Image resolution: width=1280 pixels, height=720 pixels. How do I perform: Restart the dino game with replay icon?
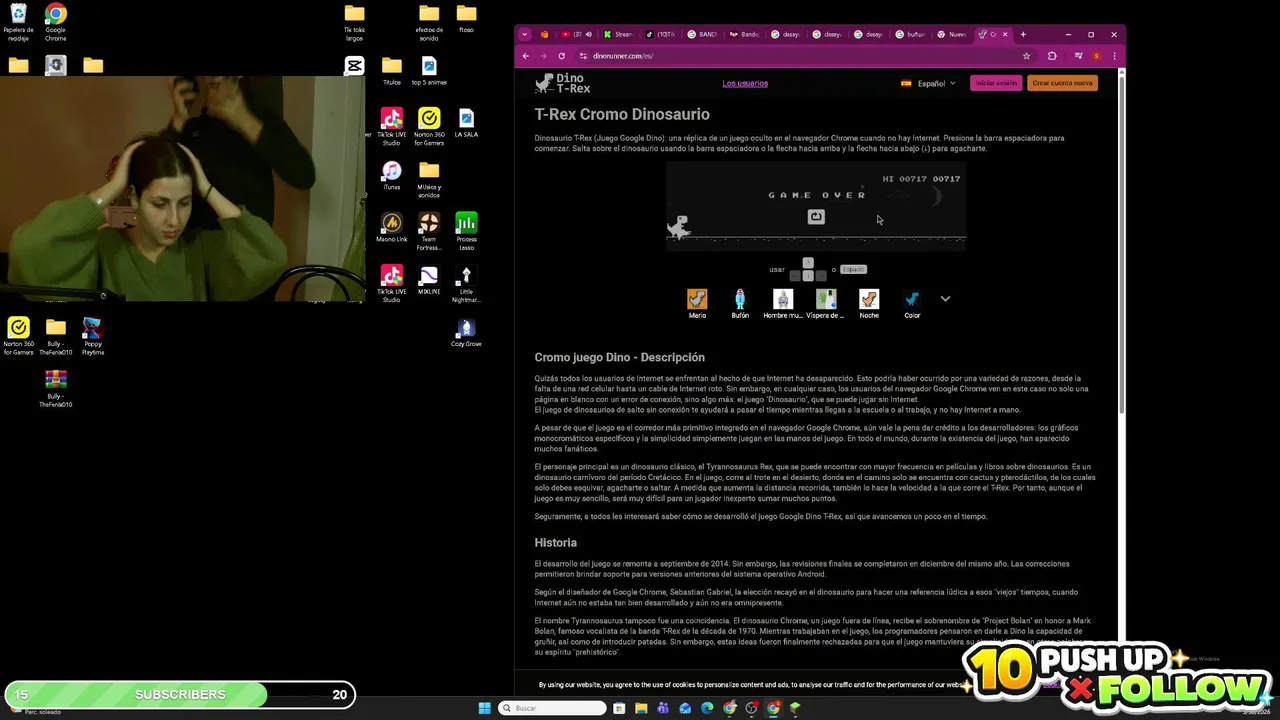pos(816,217)
